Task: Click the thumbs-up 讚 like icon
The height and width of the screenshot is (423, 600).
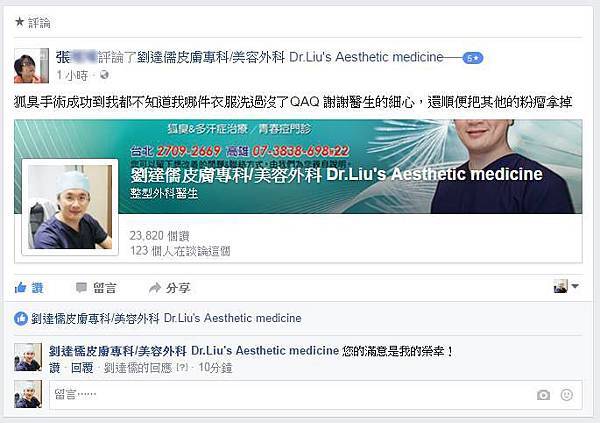Action: coord(20,287)
